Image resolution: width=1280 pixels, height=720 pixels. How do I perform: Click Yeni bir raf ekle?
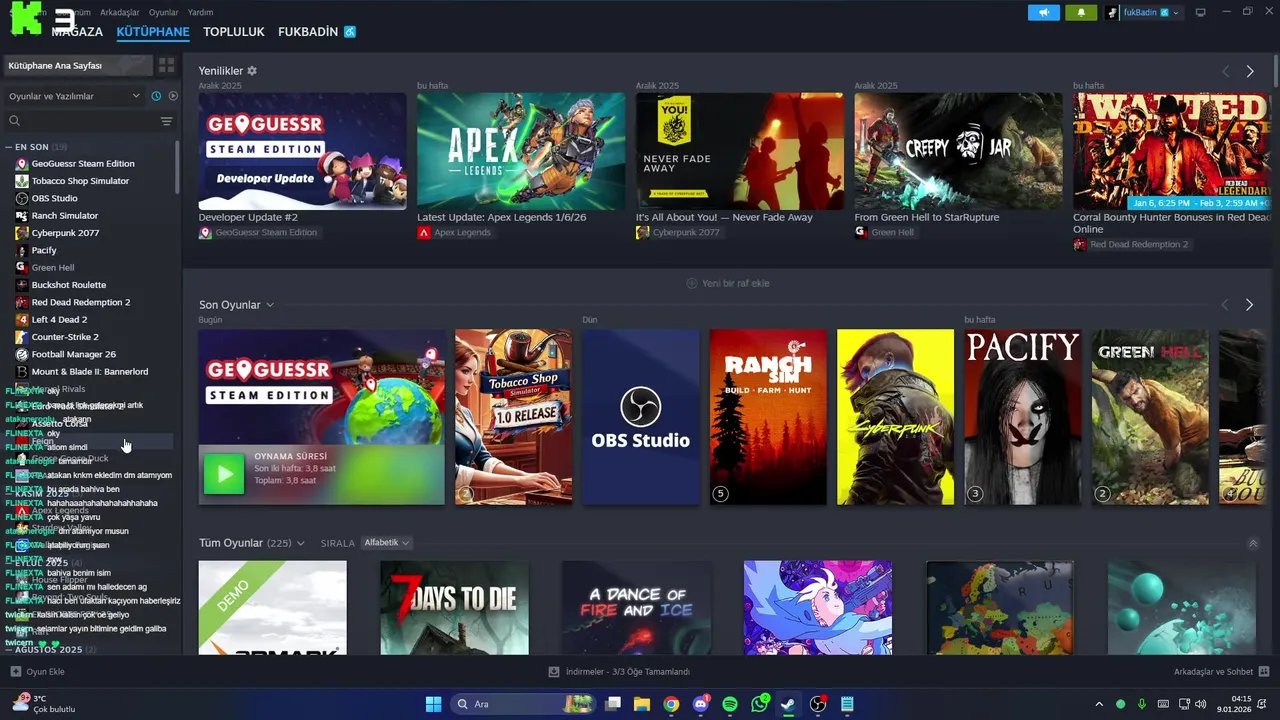[x=728, y=283]
